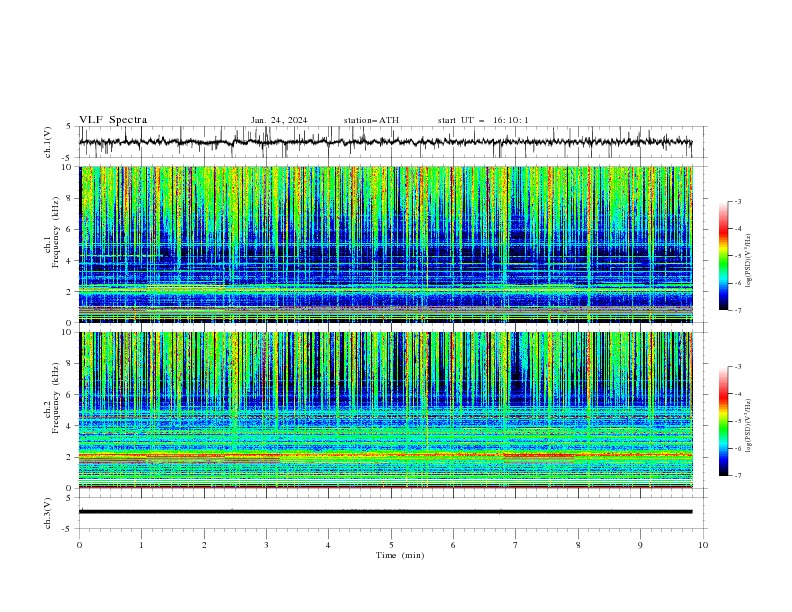
Task: Click the ch.3 voltage waveform trace
Action: tap(386, 512)
